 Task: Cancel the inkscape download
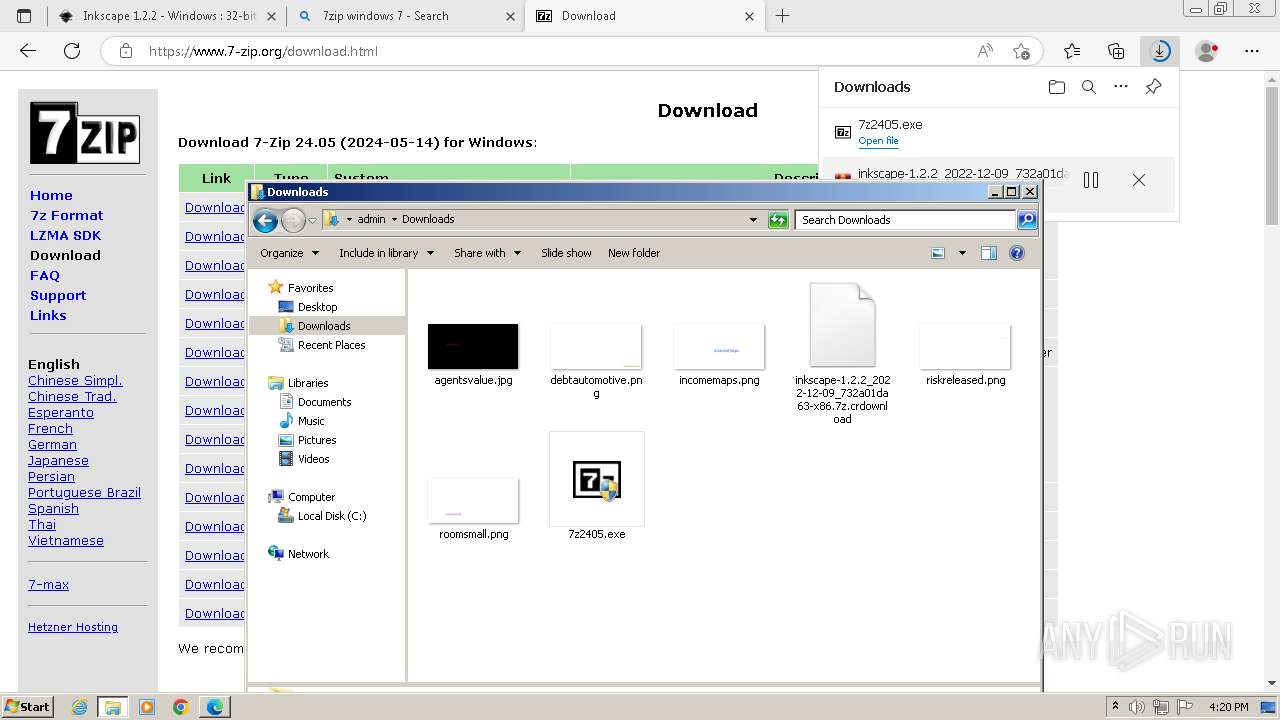click(1139, 180)
